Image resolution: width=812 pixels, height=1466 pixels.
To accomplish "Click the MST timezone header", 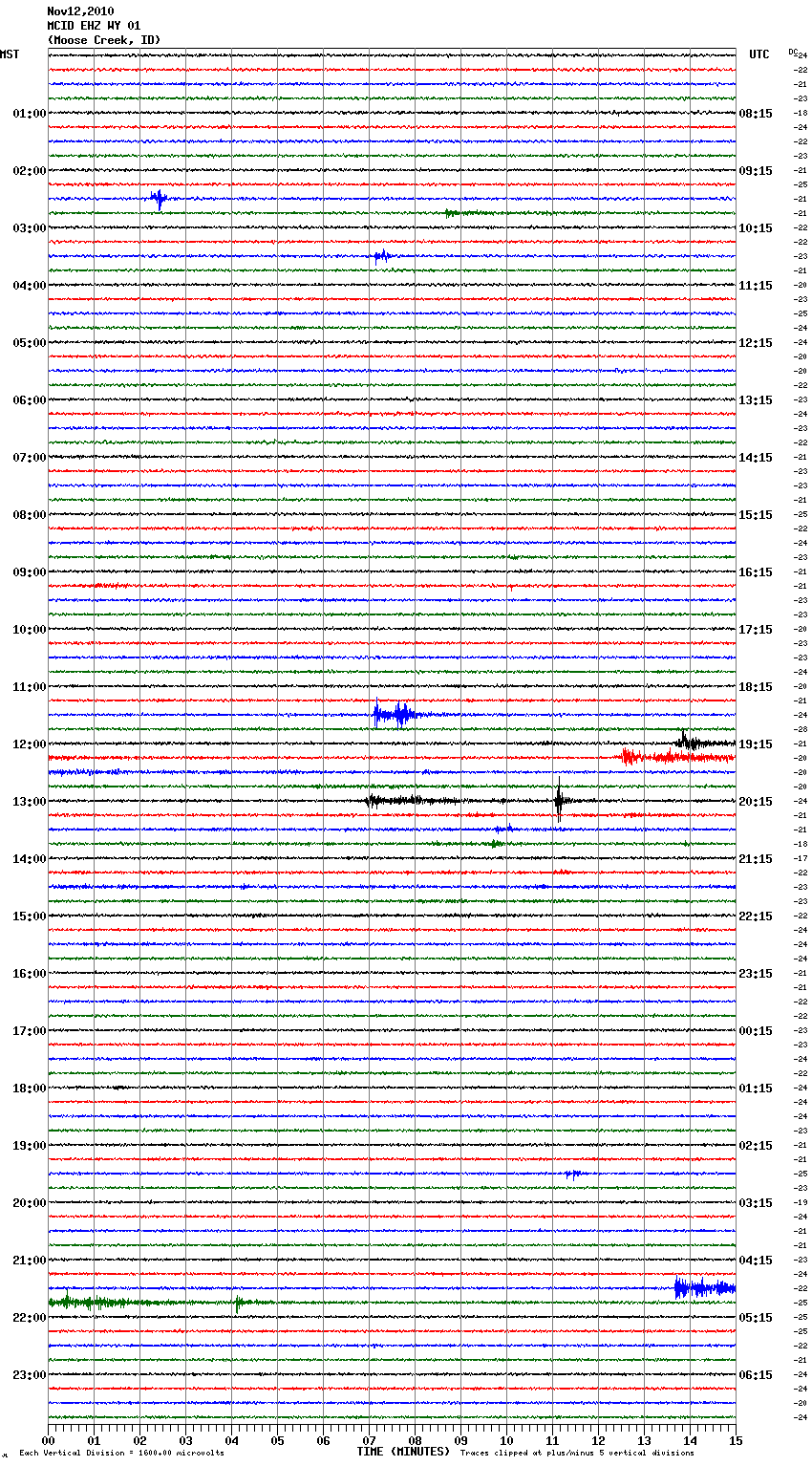I will pos(10,54).
